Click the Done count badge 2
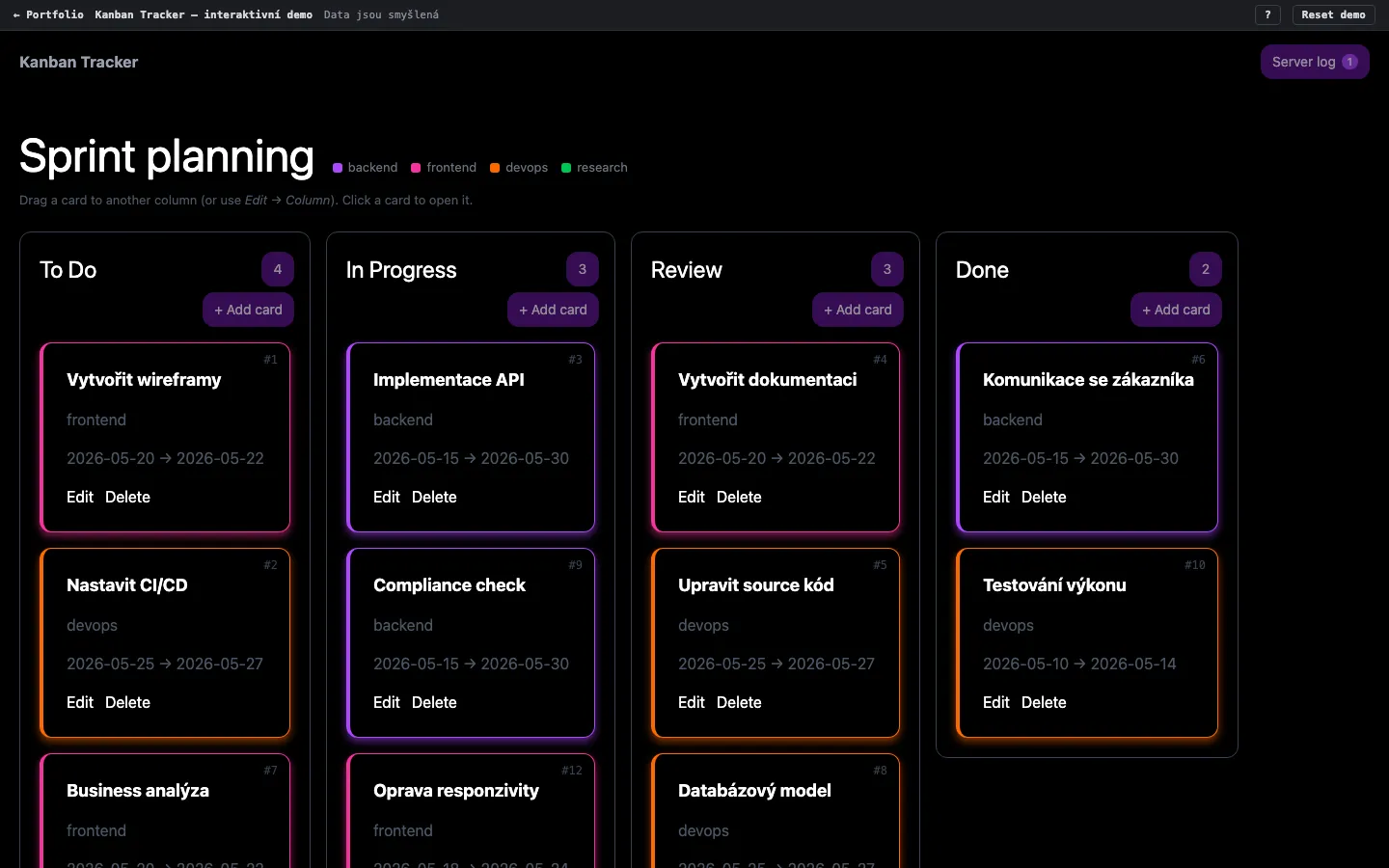The image size is (1389, 868). click(x=1206, y=269)
